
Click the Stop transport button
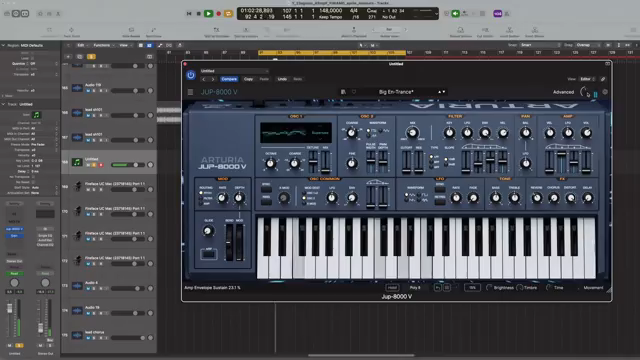tap(199, 13)
